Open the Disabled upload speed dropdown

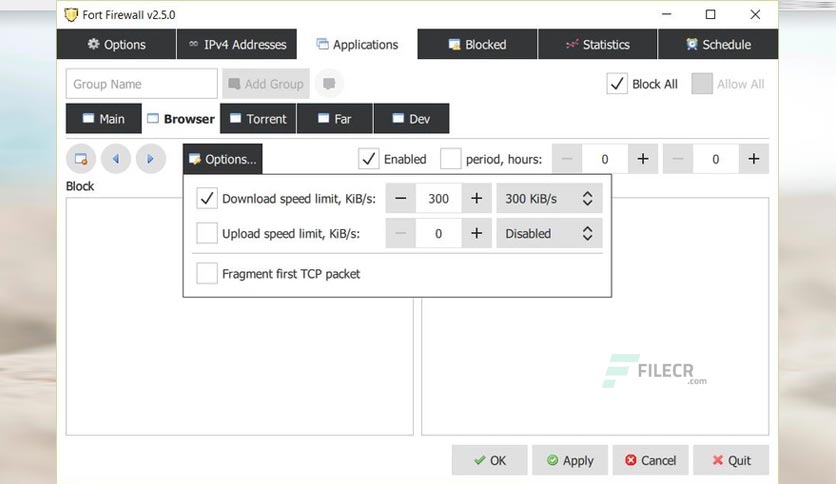coord(549,233)
